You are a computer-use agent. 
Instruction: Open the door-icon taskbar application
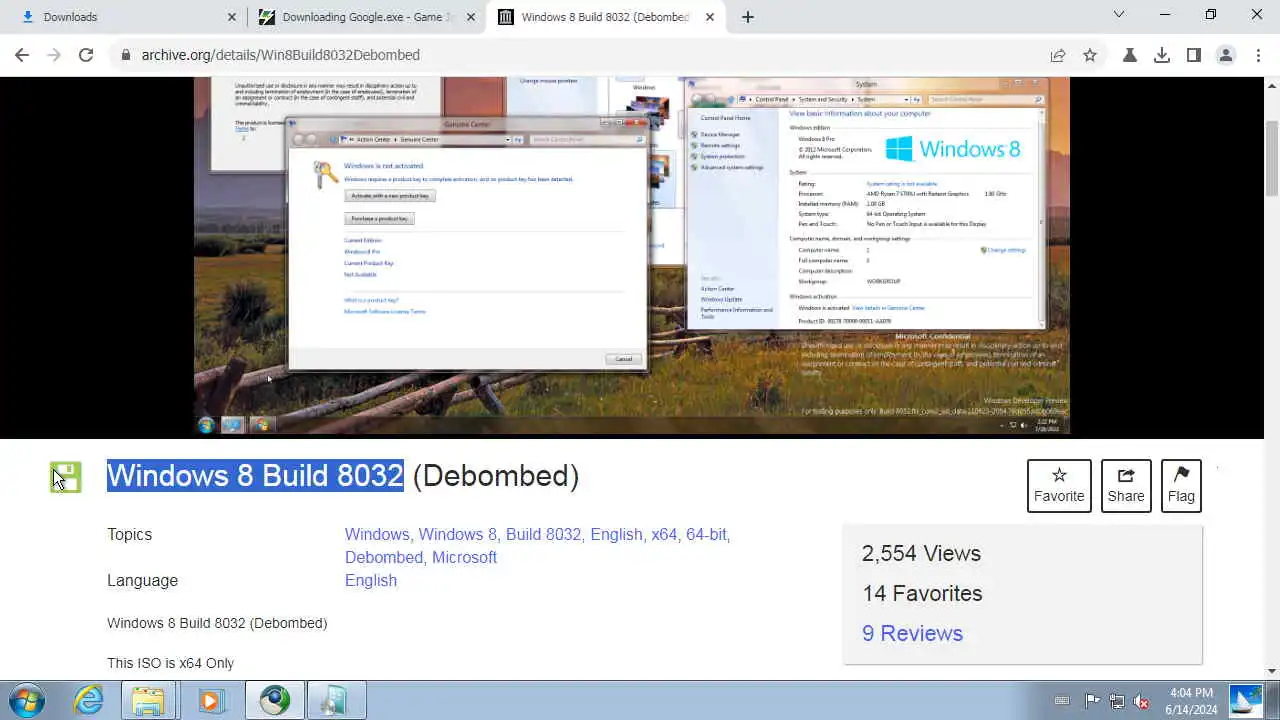[336, 700]
